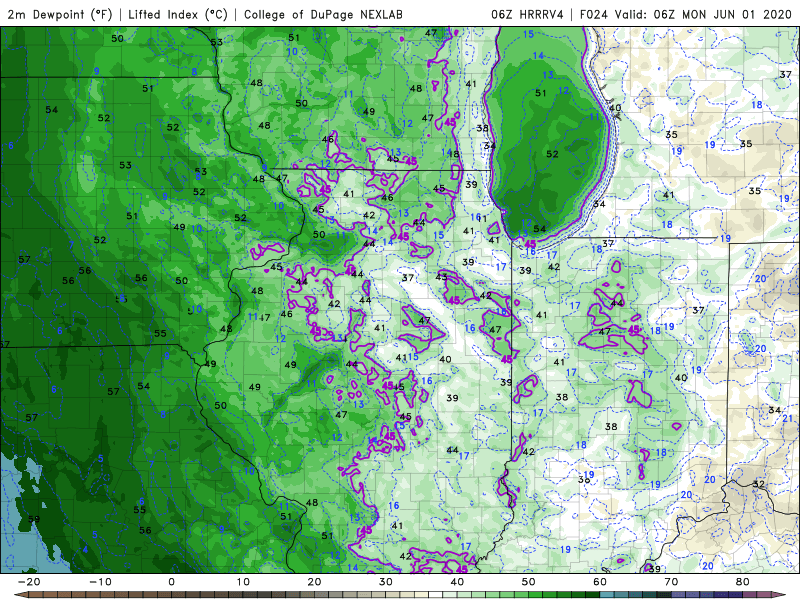Click the '50' colorbar tick label
The height and width of the screenshot is (600, 800).
529,582
